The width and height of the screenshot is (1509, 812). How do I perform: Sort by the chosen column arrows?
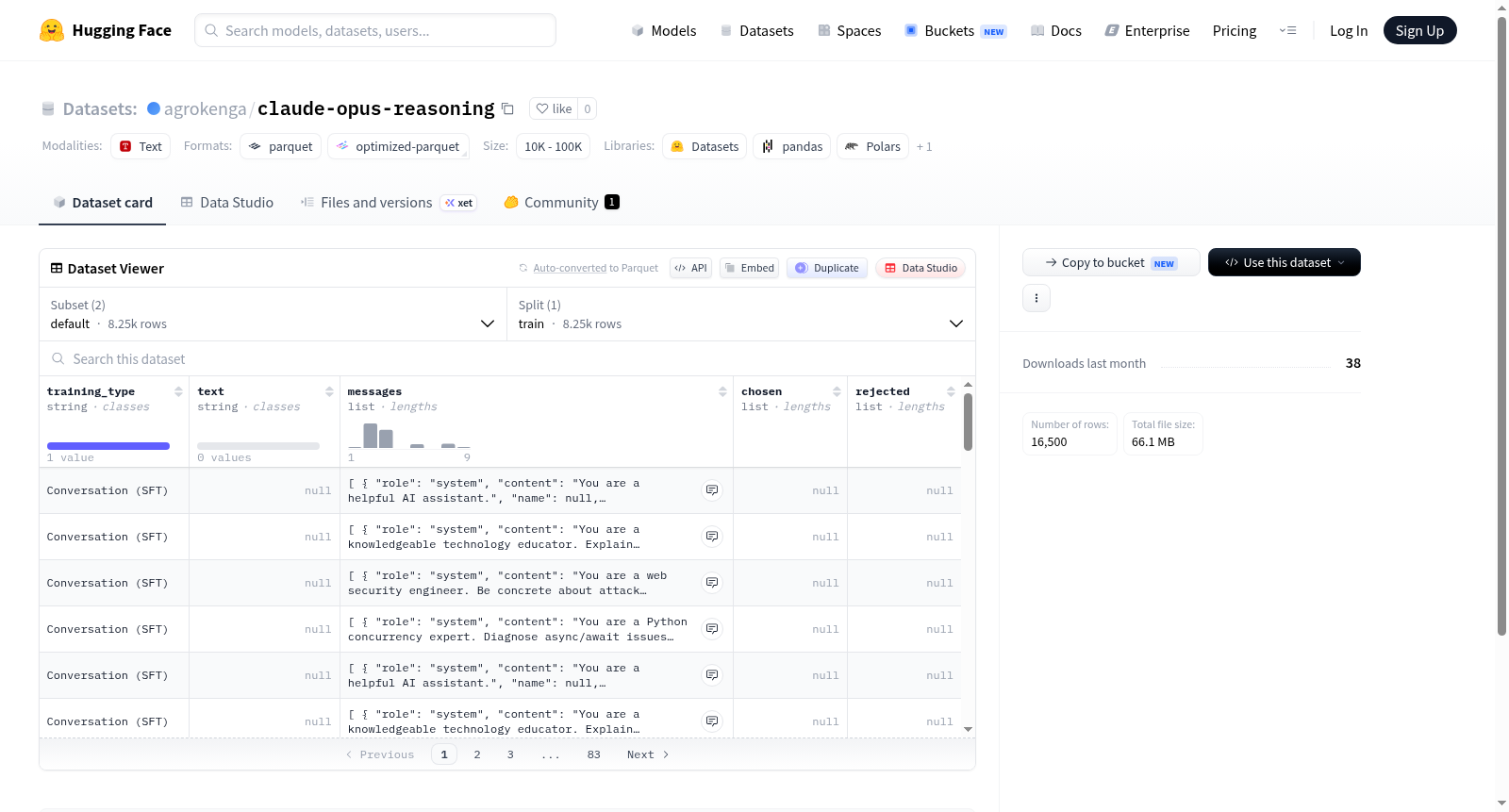837,391
